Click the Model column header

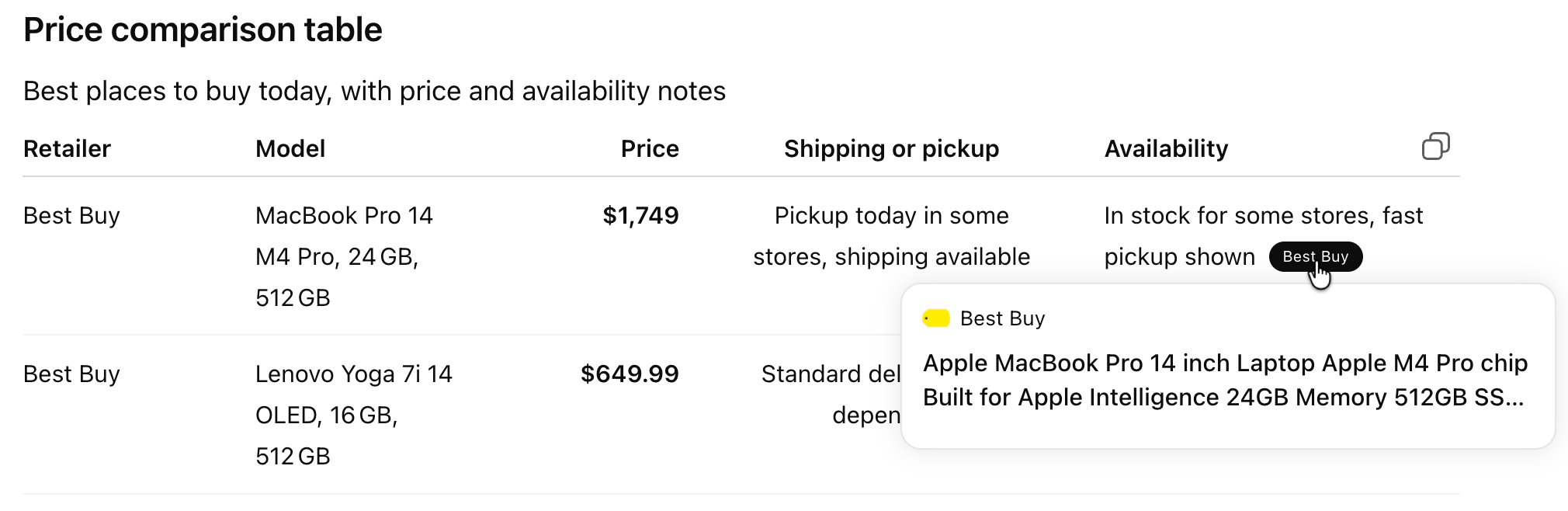coord(290,148)
